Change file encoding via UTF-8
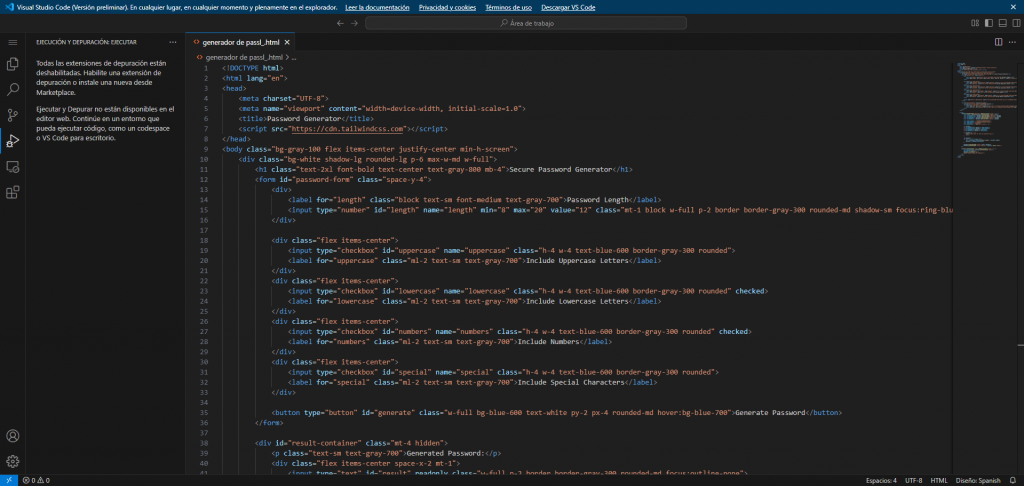The height and width of the screenshot is (486, 1024). pyautogui.click(x=914, y=480)
